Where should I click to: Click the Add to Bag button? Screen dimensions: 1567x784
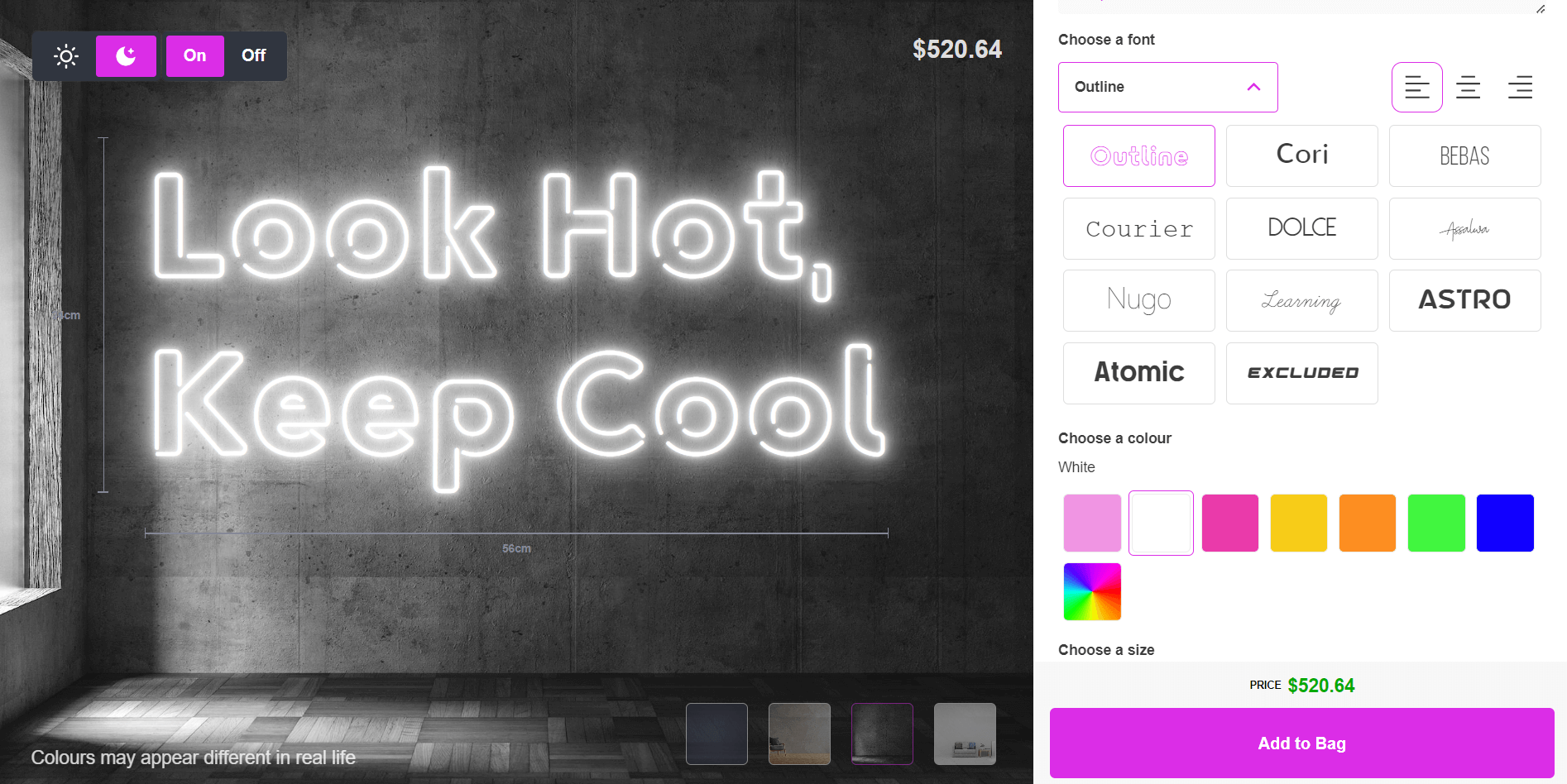[1301, 743]
